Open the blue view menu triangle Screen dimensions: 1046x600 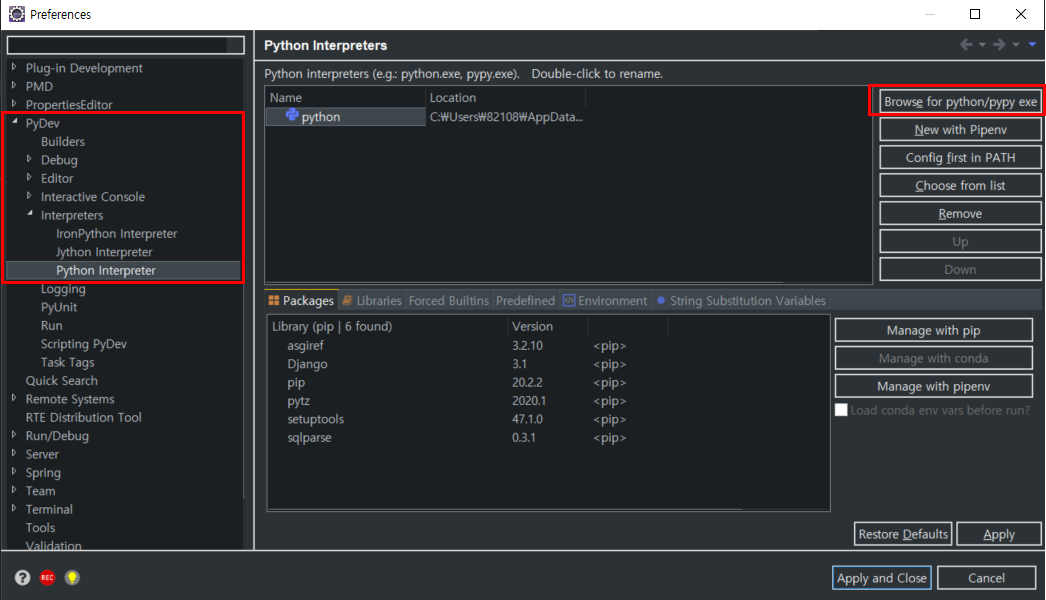click(1031, 45)
